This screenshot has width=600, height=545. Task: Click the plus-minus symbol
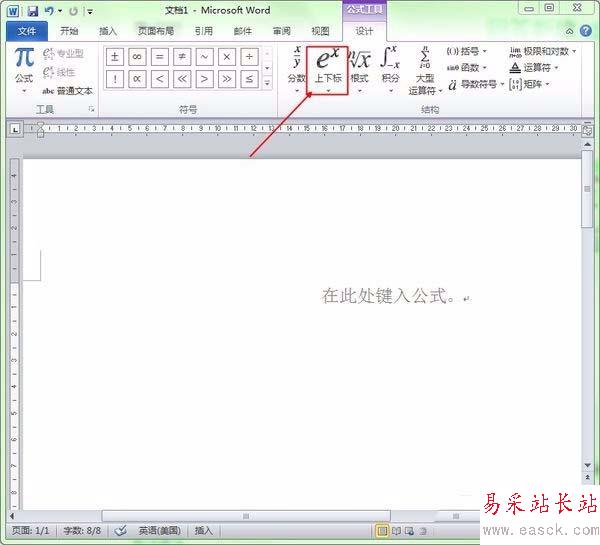[x=114, y=57]
